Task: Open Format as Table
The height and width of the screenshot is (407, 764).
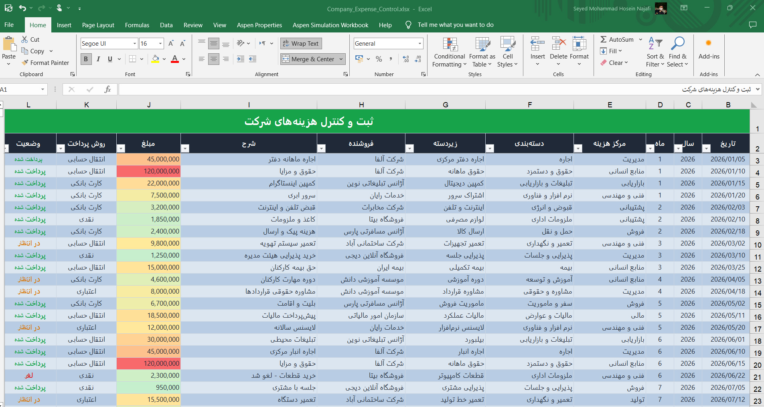Action: (482, 52)
